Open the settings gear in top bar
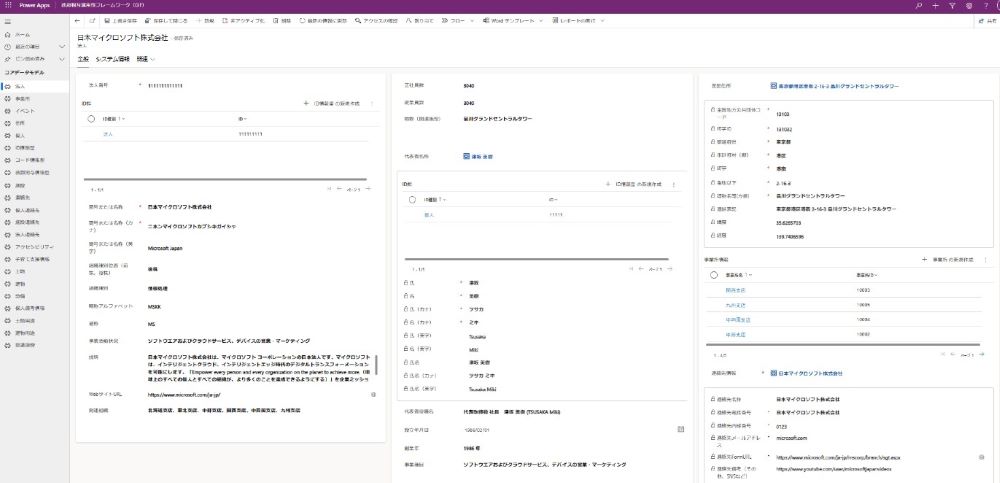The height and width of the screenshot is (483, 1000). click(x=969, y=4)
